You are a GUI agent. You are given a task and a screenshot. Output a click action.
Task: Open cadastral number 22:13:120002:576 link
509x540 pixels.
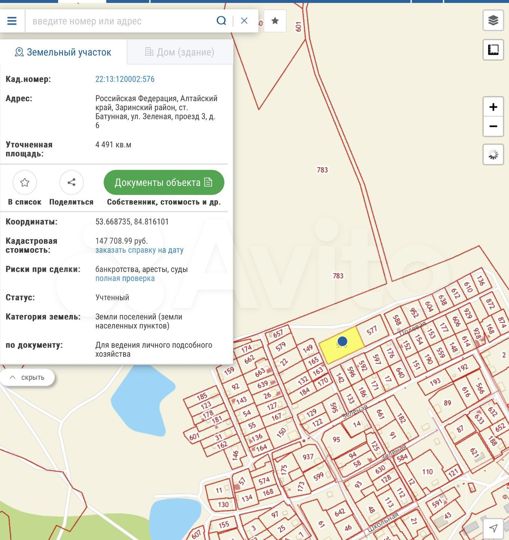point(125,79)
